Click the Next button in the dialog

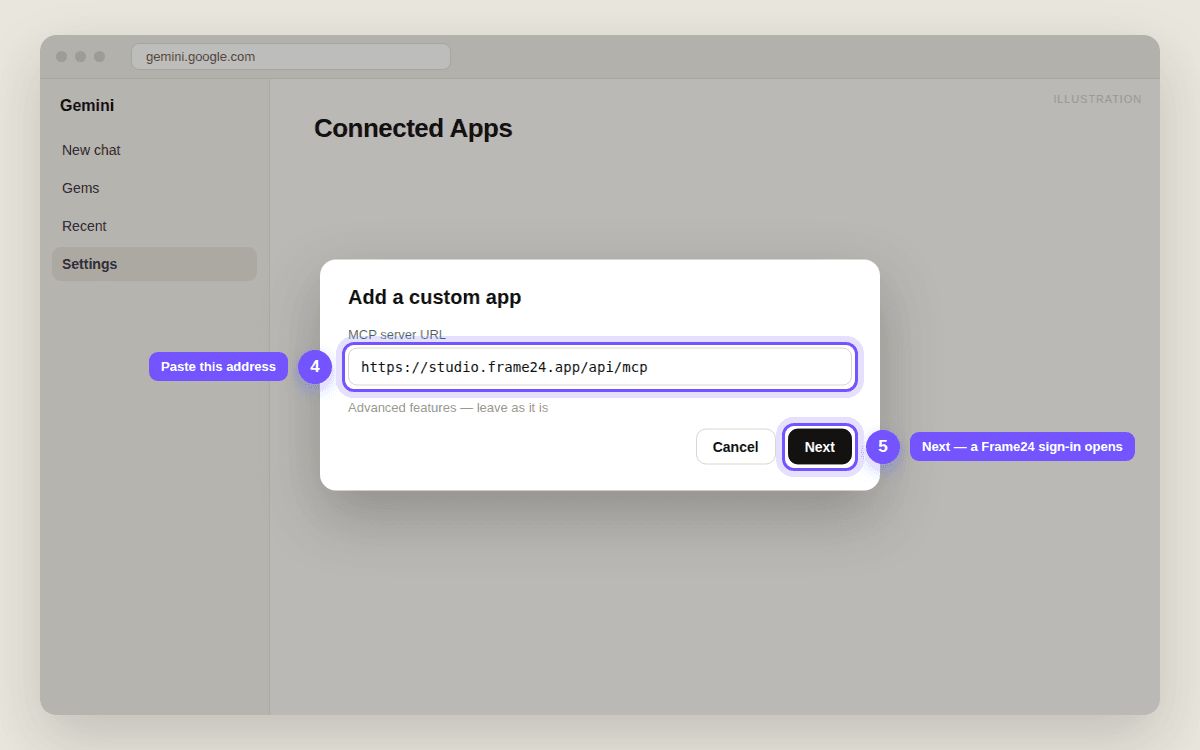(x=820, y=447)
